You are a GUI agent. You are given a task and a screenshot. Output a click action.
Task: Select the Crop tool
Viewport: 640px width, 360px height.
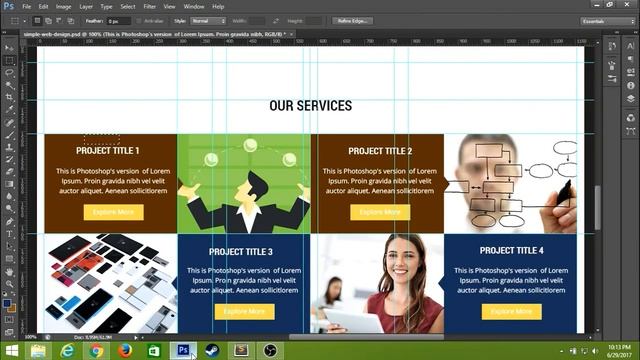coord(9,98)
